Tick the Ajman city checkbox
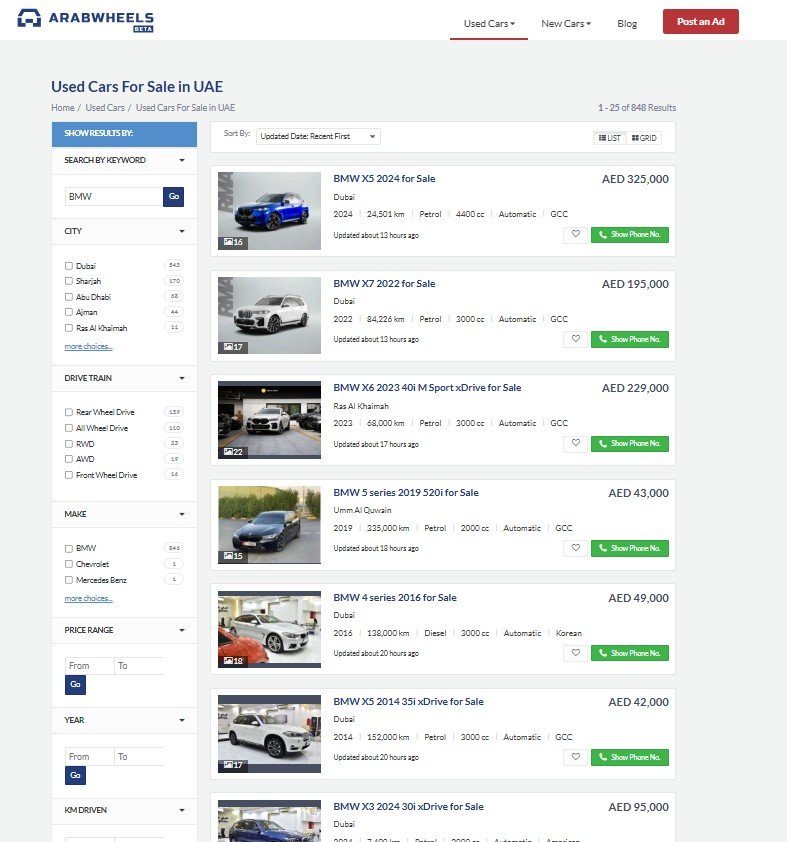The width and height of the screenshot is (787, 842). pyautogui.click(x=69, y=312)
